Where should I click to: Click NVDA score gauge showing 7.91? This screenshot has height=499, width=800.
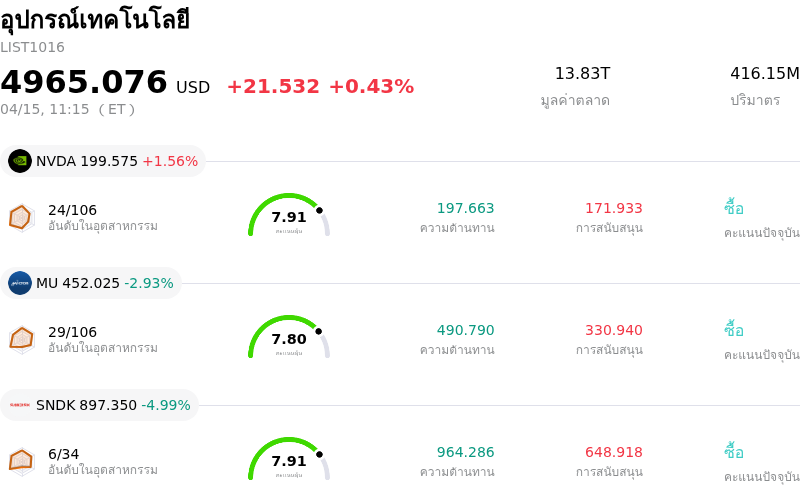click(289, 217)
